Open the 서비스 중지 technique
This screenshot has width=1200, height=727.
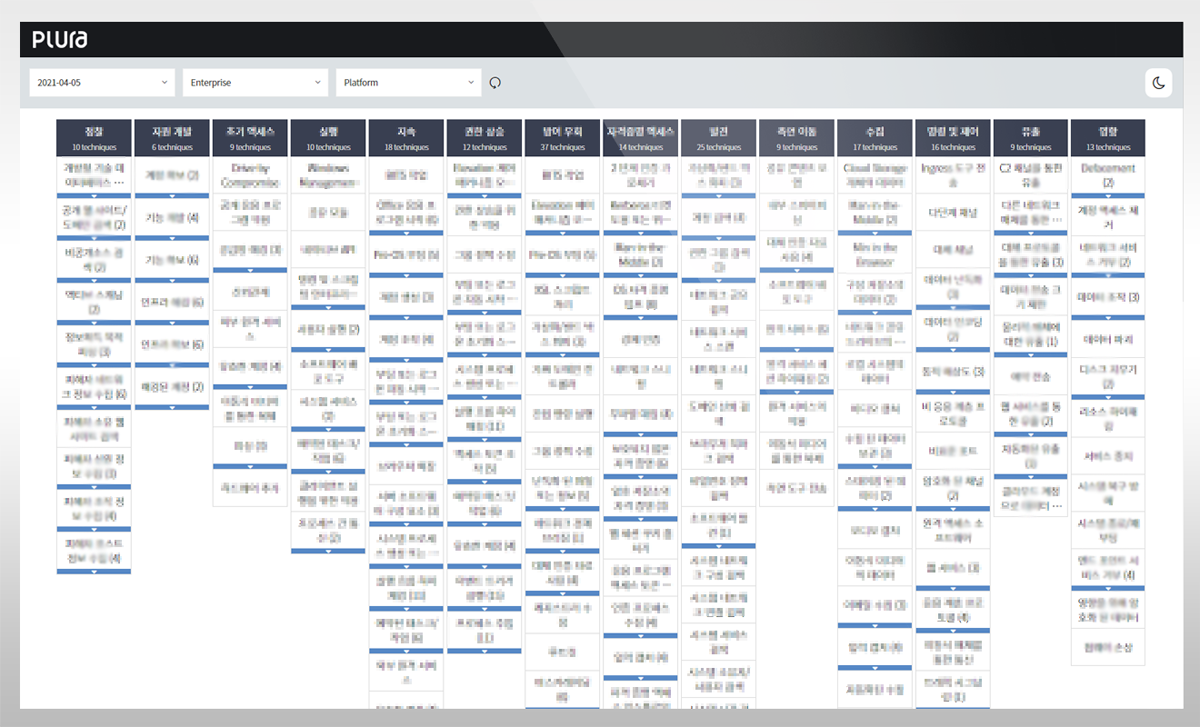click(x=1108, y=456)
